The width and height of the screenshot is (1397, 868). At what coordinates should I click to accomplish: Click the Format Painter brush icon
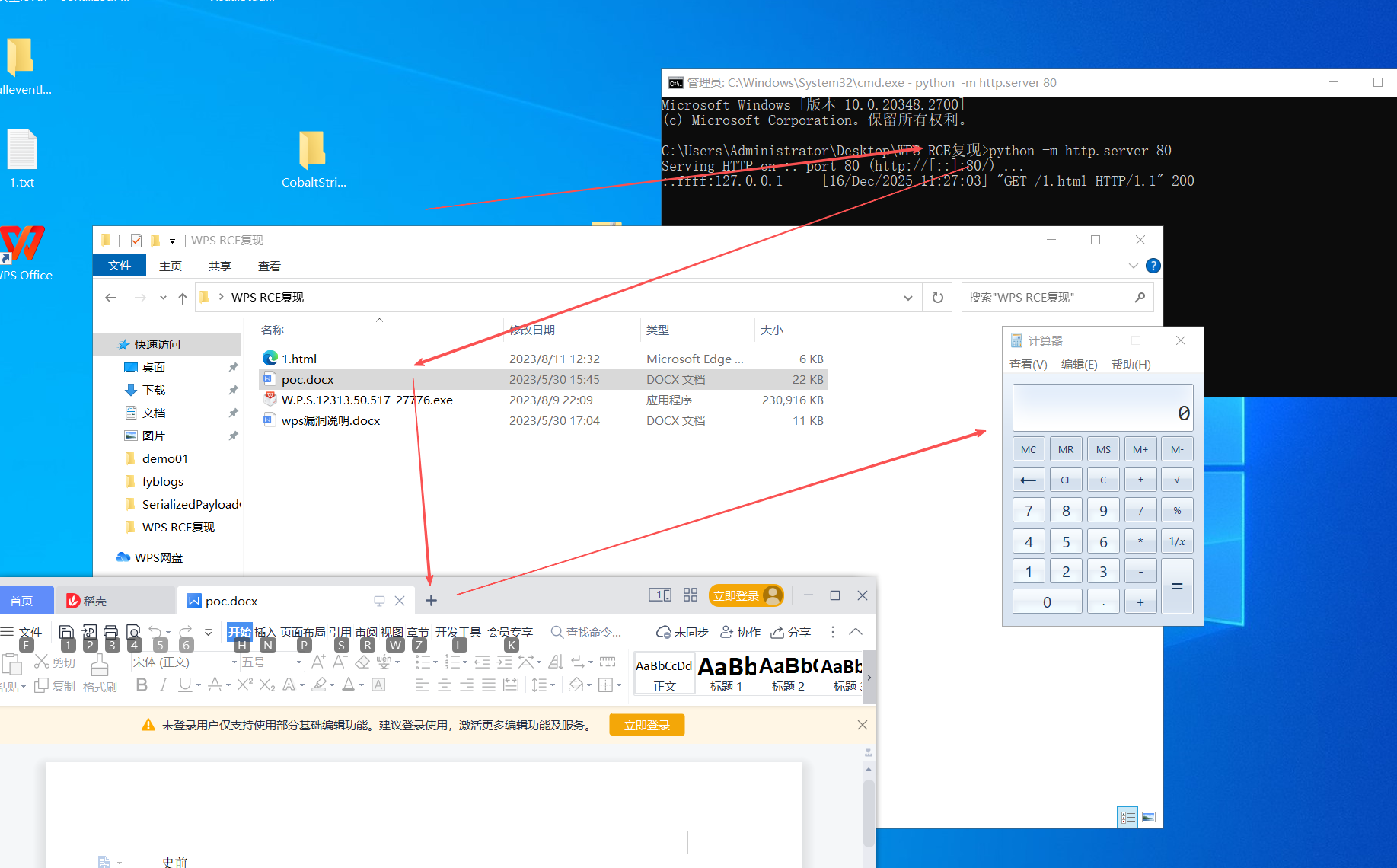coord(100,665)
